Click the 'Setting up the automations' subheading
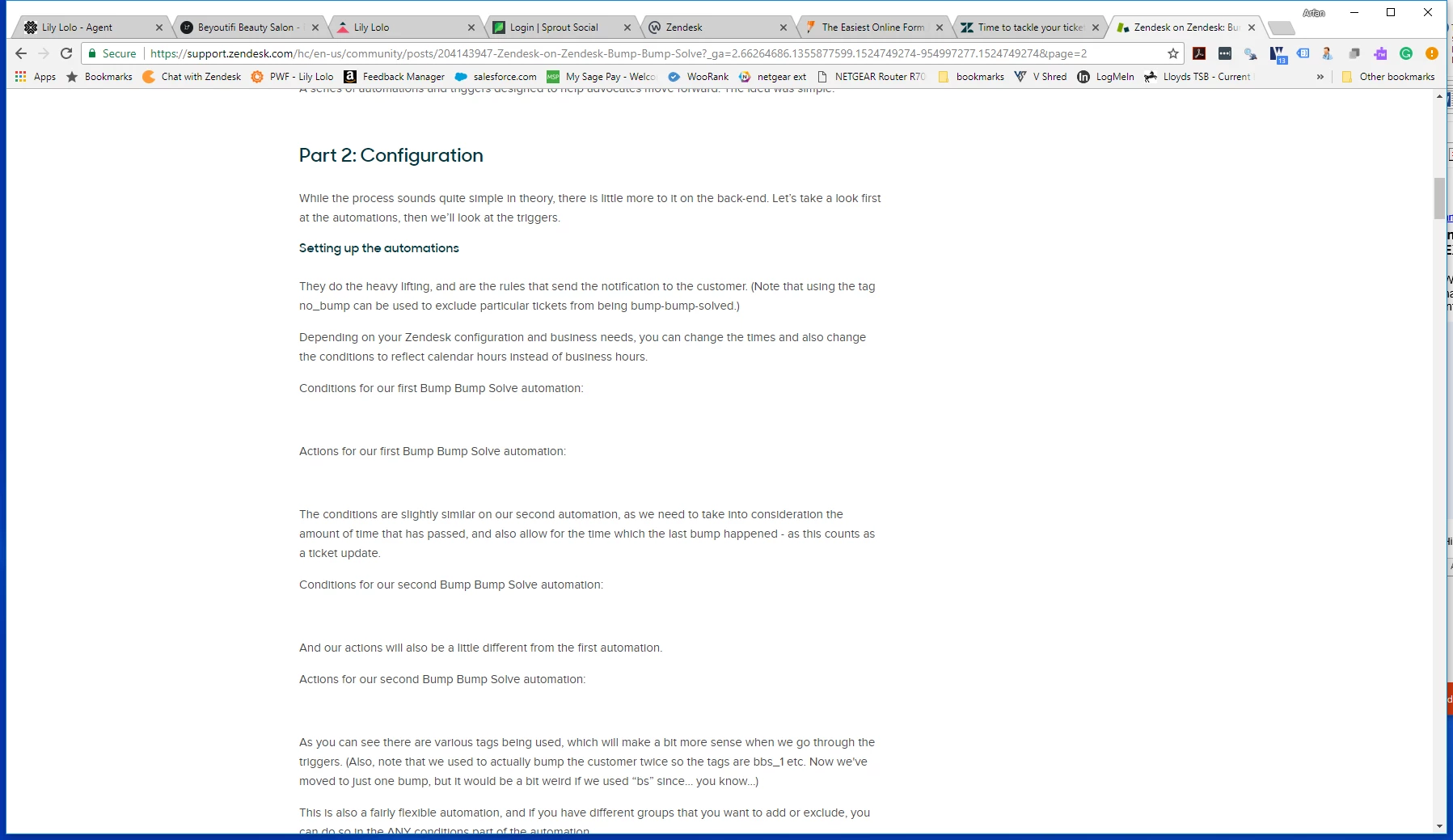The height and width of the screenshot is (840, 1453). (x=378, y=248)
